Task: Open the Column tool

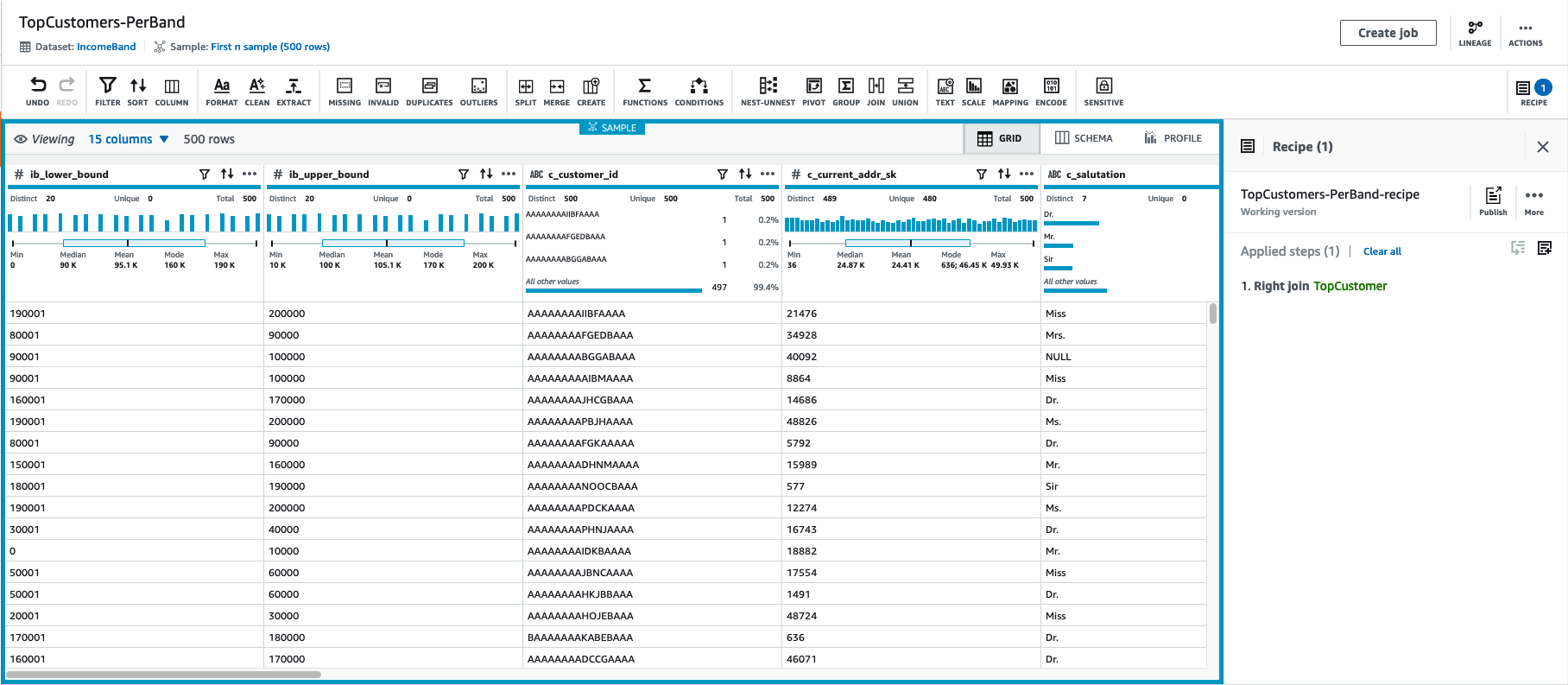Action: [x=172, y=91]
